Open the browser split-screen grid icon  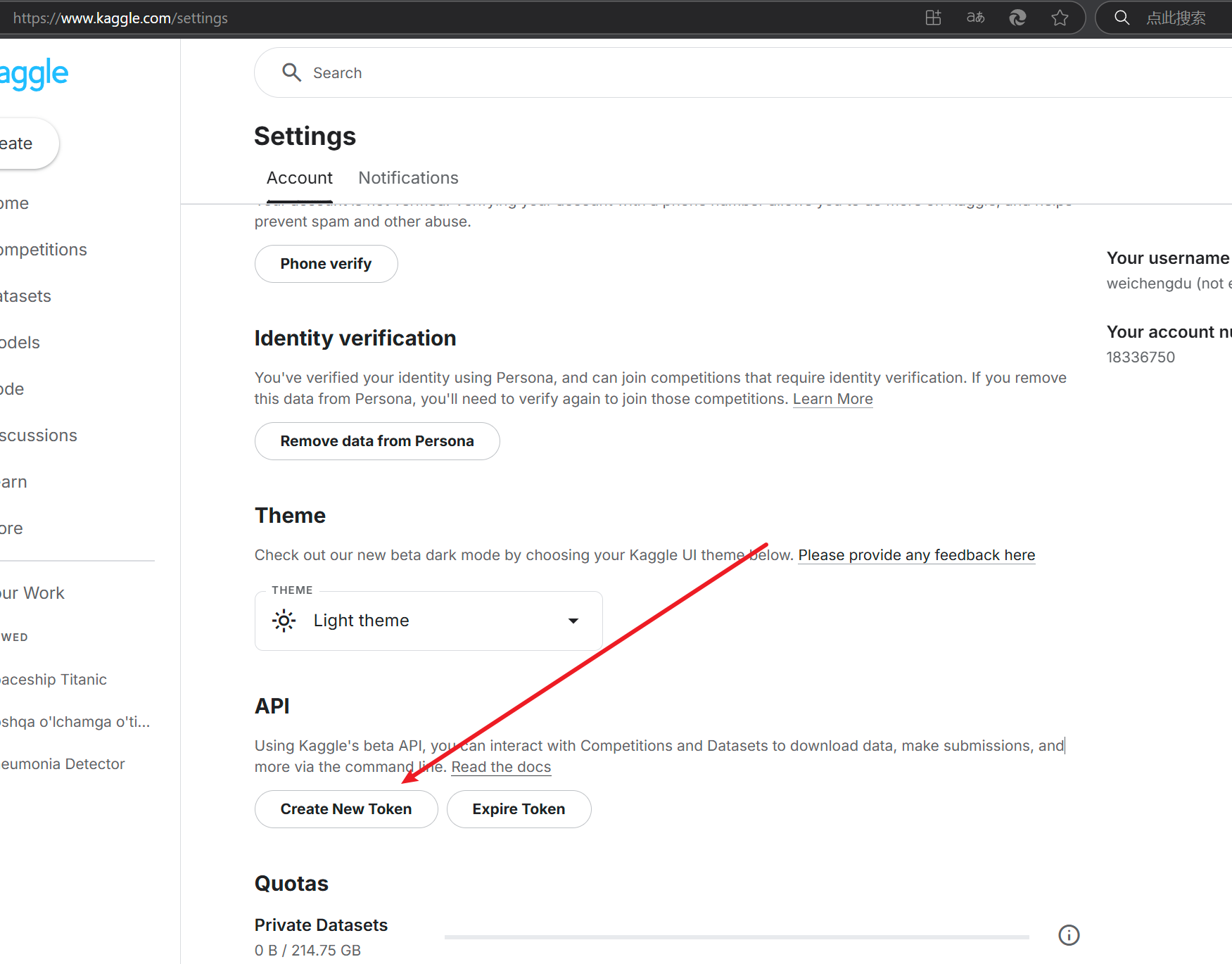point(933,18)
